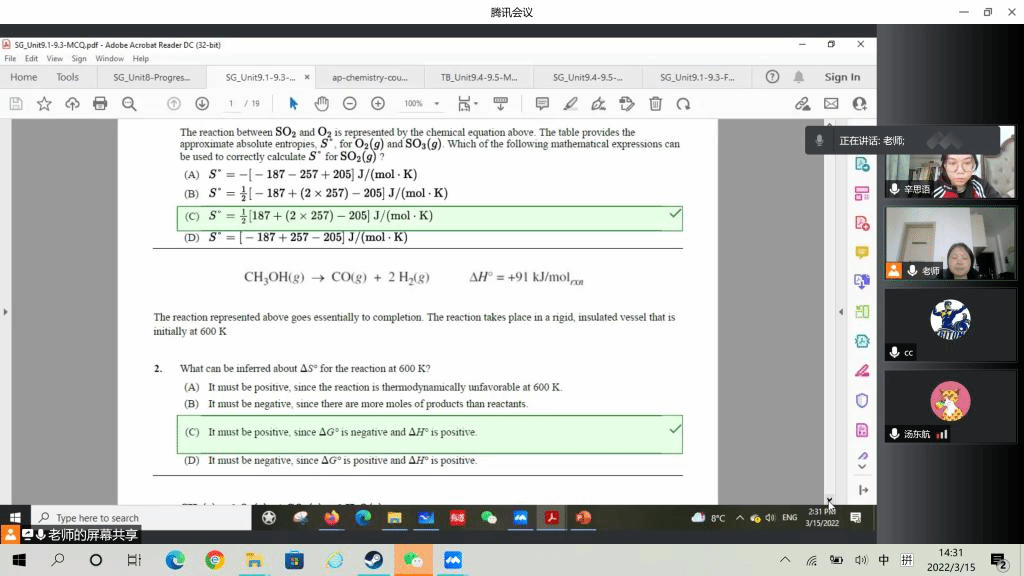This screenshot has height=576, width=1024.
Task: Click the Sign In button
Action: point(842,77)
